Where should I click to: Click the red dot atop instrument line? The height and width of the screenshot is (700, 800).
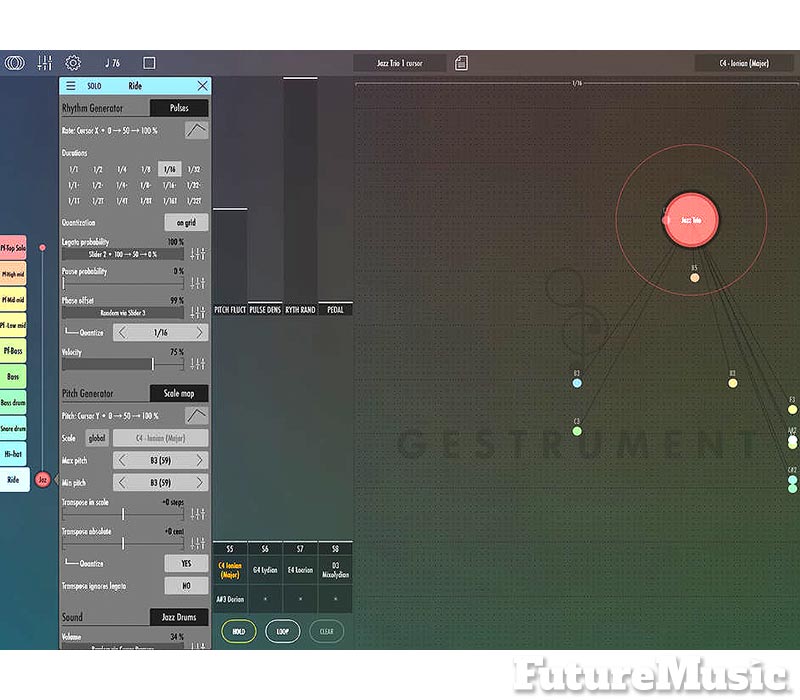(42, 247)
